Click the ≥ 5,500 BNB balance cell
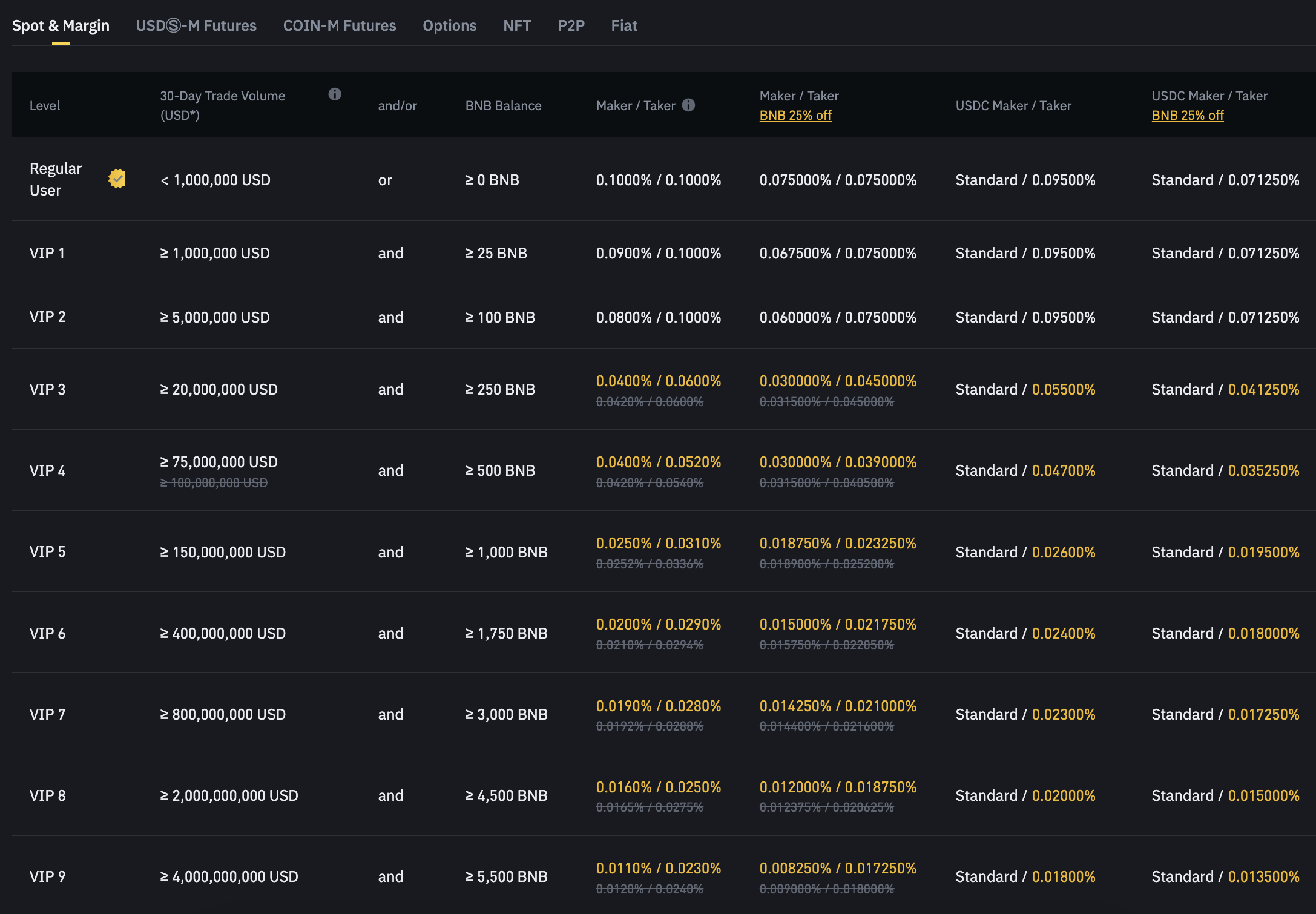The height and width of the screenshot is (914, 1316). pos(506,876)
